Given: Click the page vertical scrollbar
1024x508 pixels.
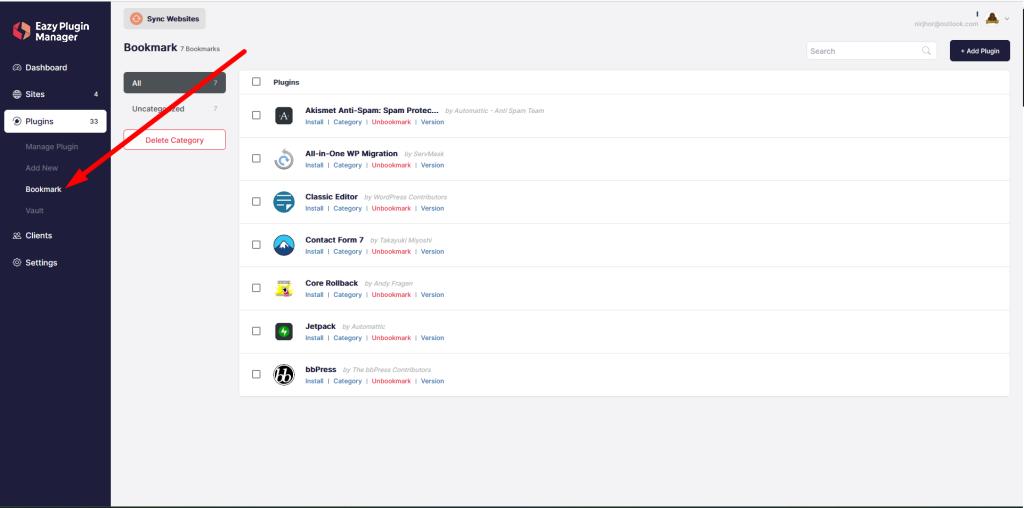Looking at the screenshot, I should (x=1021, y=56).
